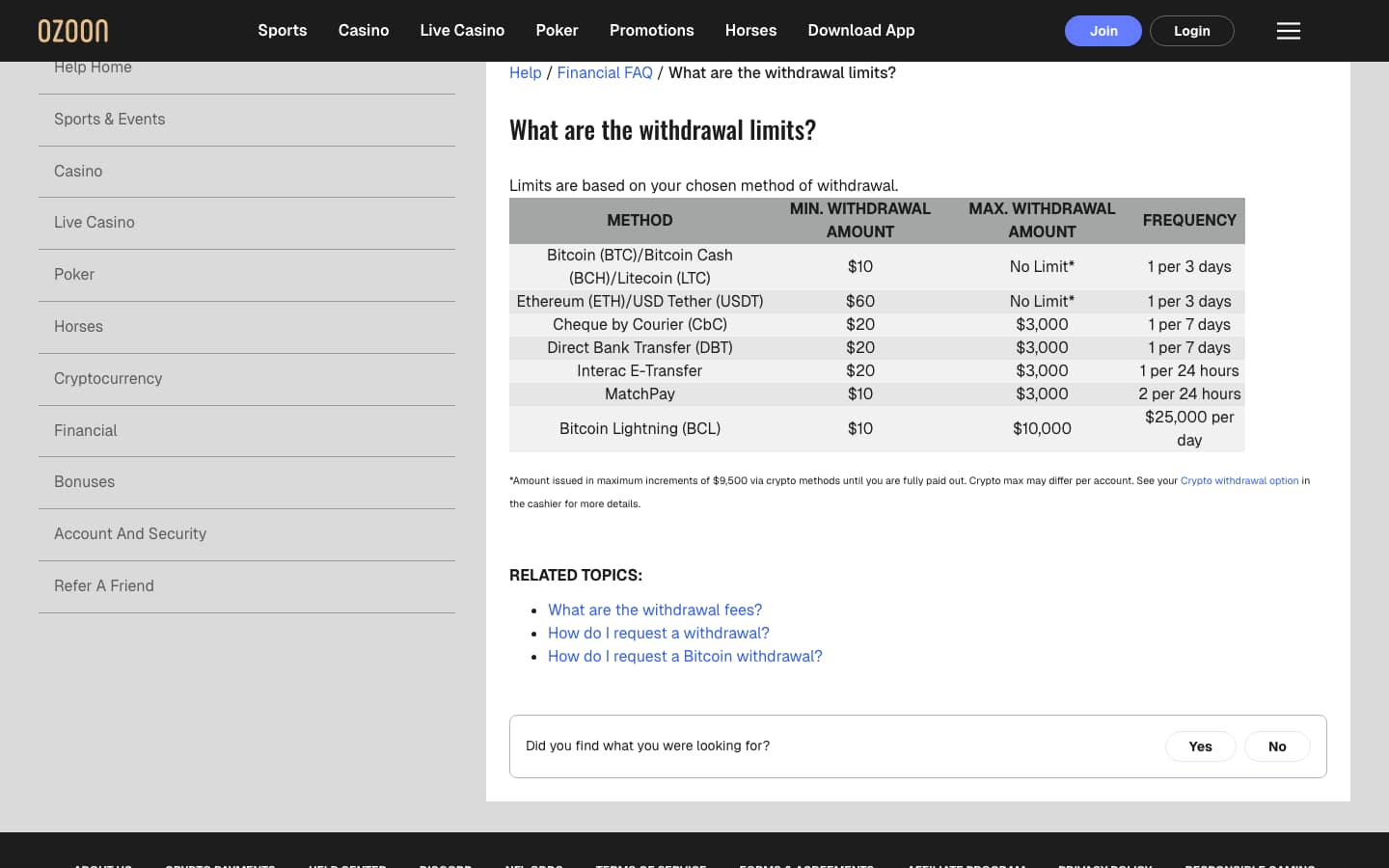Viewport: 1389px width, 868px height.
Task: Click the Login button
Action: [x=1192, y=31]
